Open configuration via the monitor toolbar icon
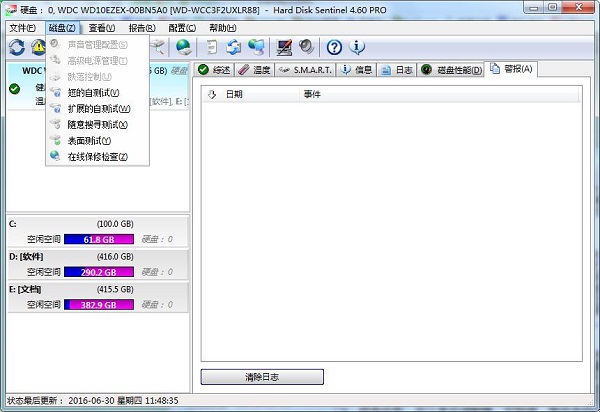 point(284,47)
